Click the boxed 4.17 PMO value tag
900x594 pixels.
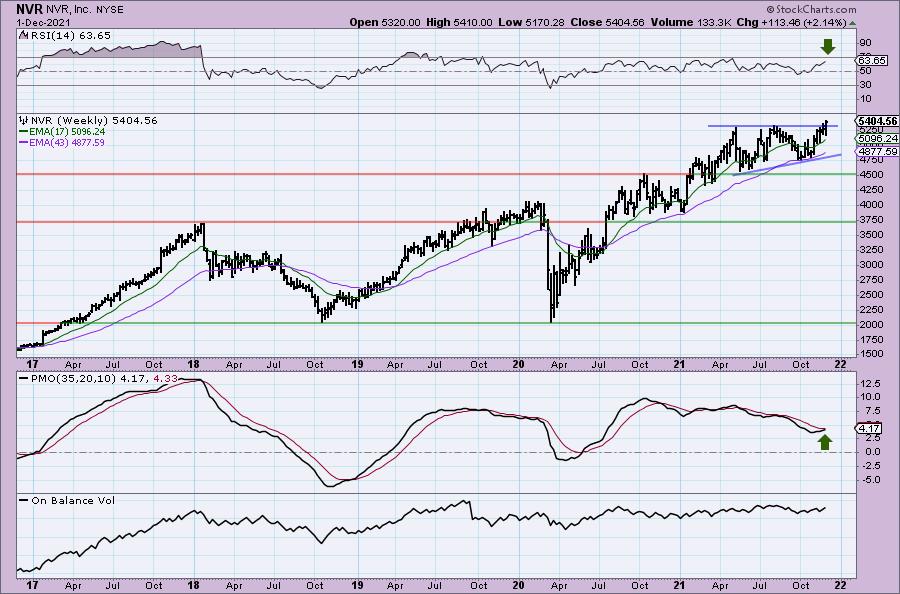[869, 429]
